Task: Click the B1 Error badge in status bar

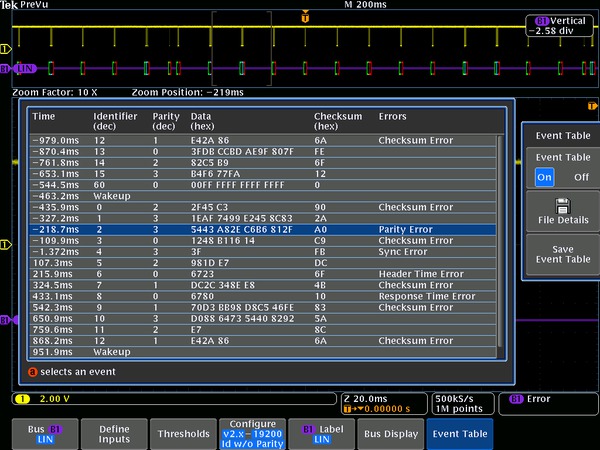Action: pyautogui.click(x=548, y=399)
